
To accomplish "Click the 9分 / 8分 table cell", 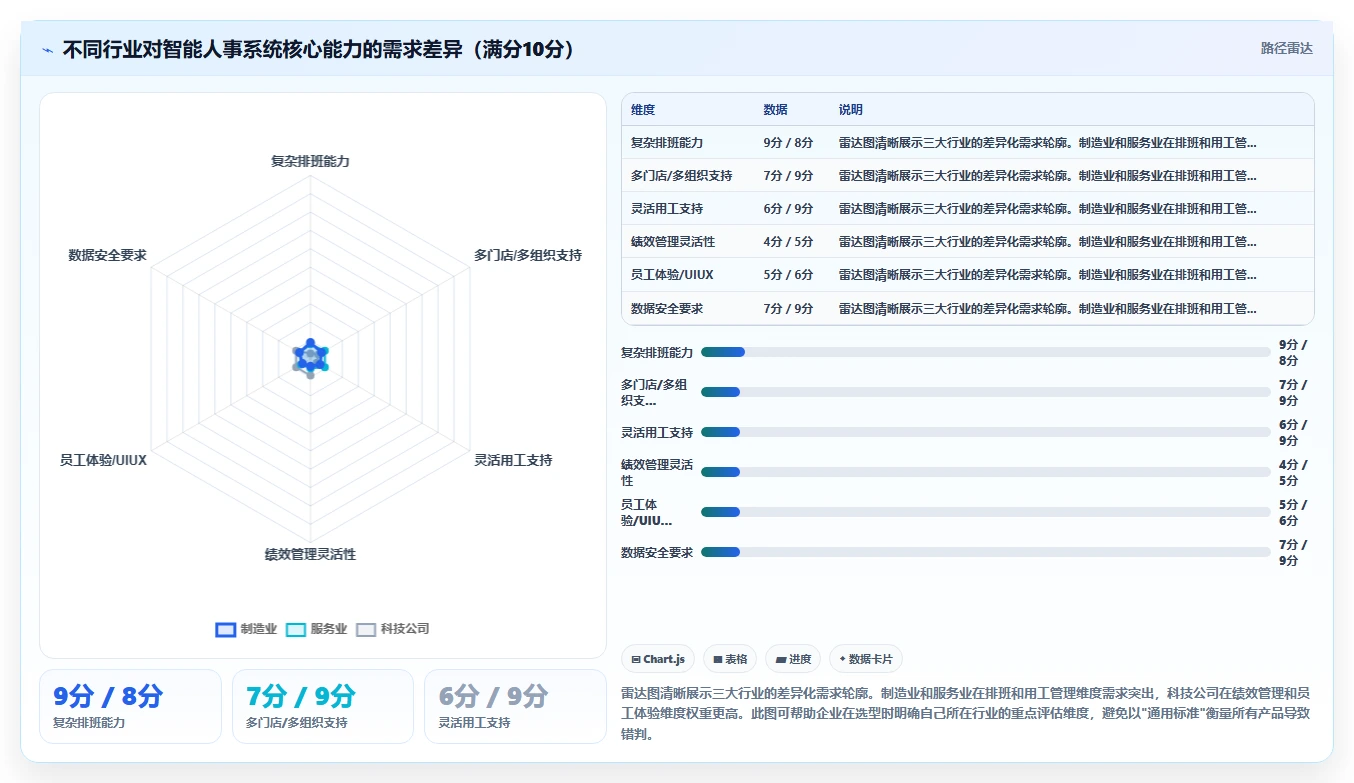I will pos(788,143).
